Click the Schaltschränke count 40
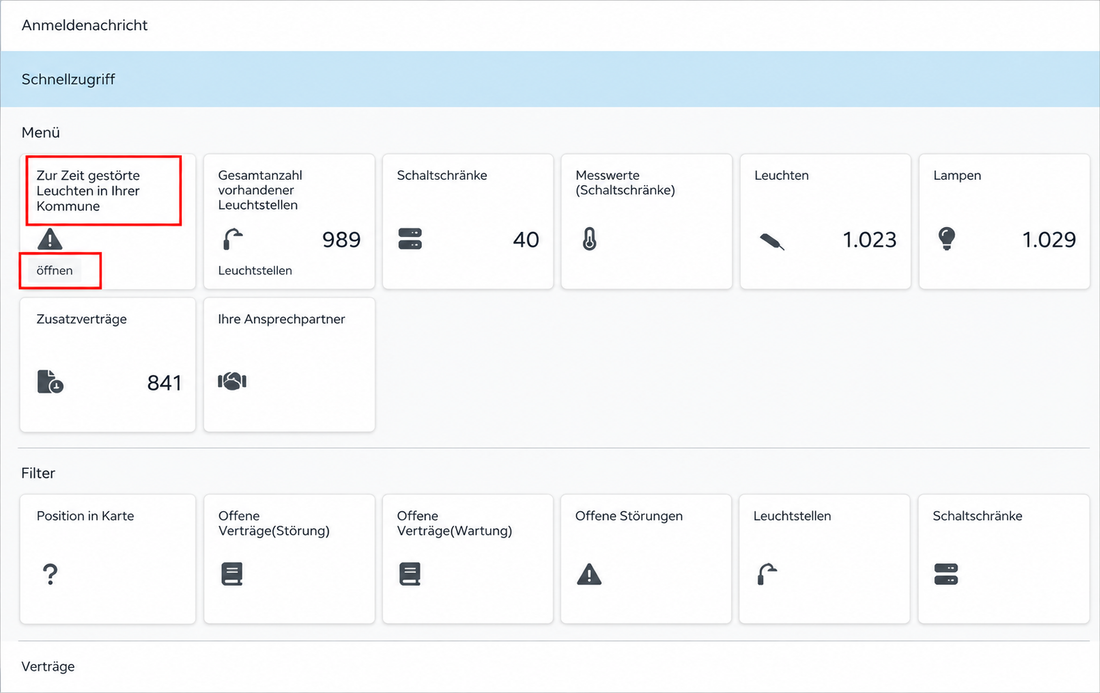1100x693 pixels. click(525, 240)
